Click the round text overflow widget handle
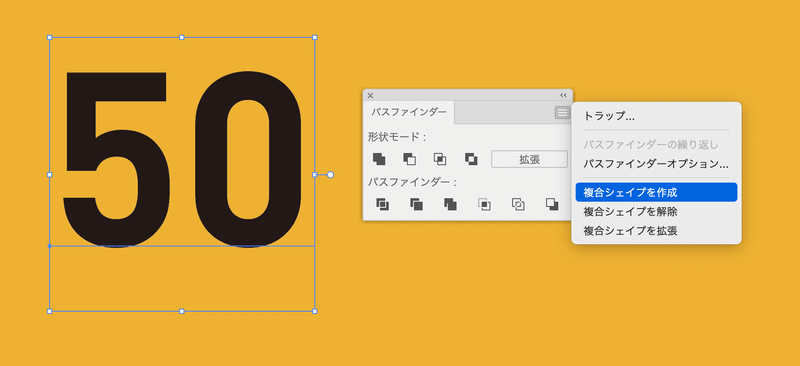This screenshot has height=366, width=800. [x=330, y=175]
